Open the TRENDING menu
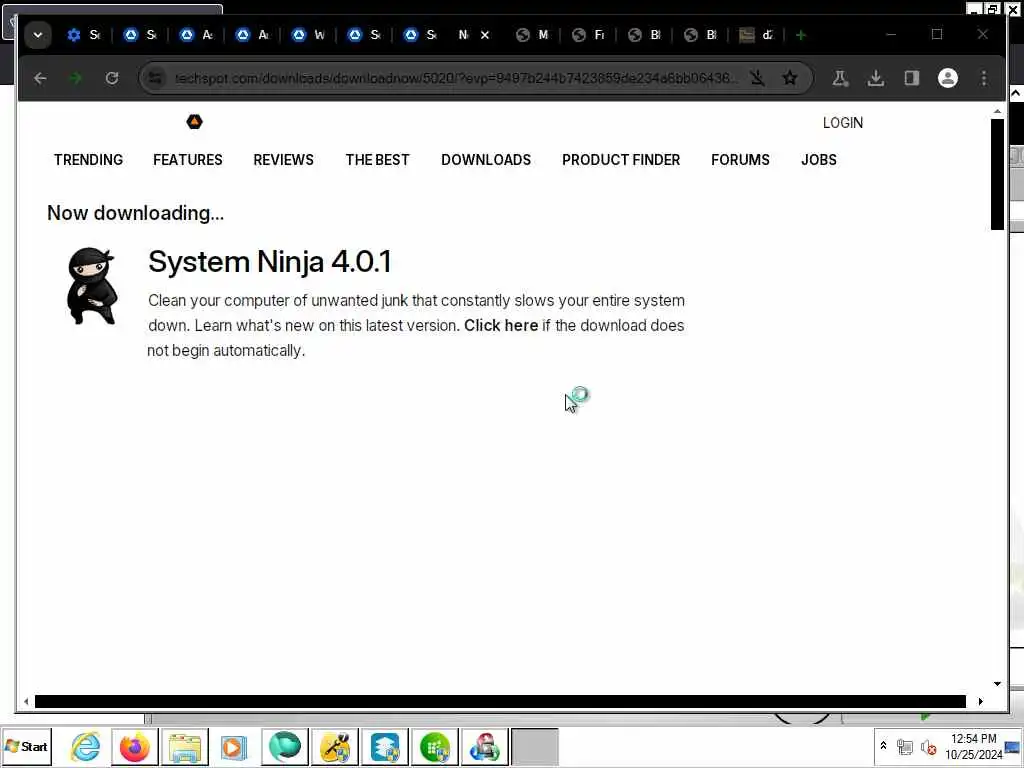This screenshot has width=1024, height=768. point(88,160)
